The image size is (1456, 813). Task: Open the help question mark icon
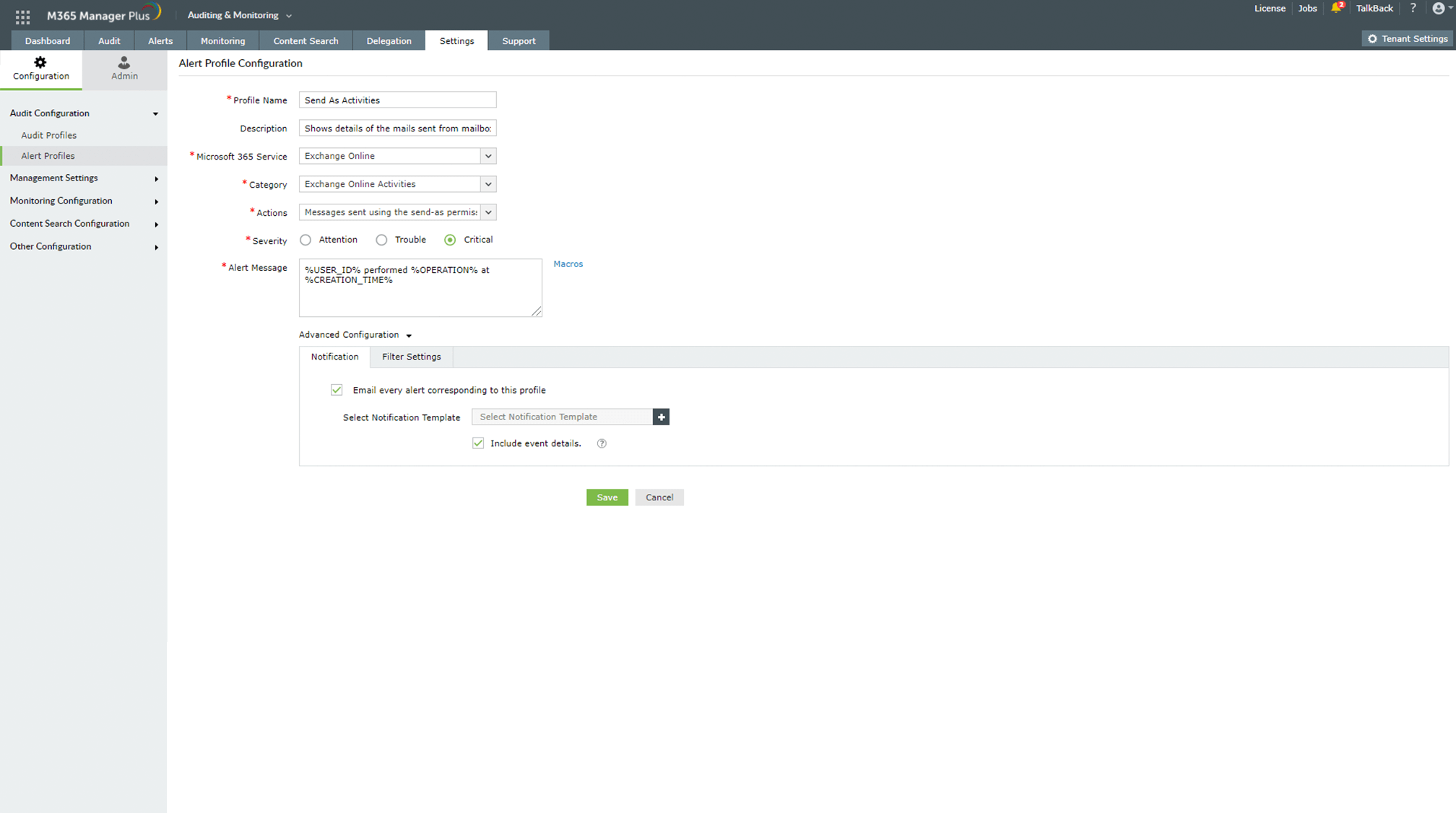pos(1413,9)
